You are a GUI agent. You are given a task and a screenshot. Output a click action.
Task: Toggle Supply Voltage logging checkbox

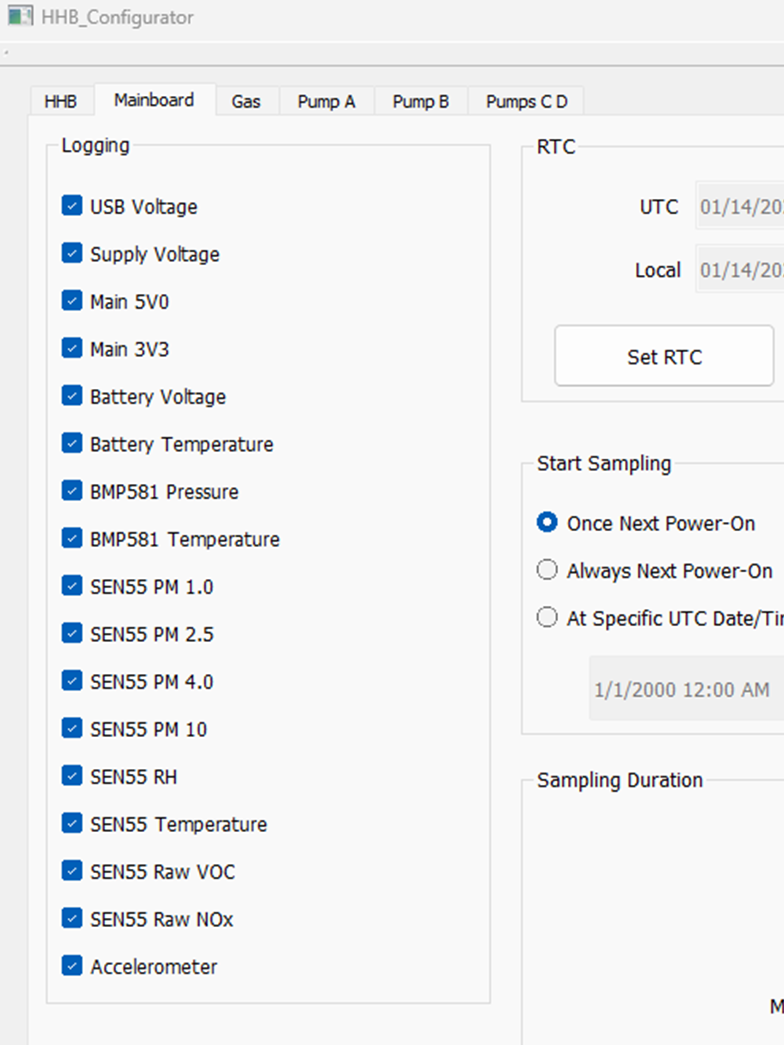(x=72, y=253)
